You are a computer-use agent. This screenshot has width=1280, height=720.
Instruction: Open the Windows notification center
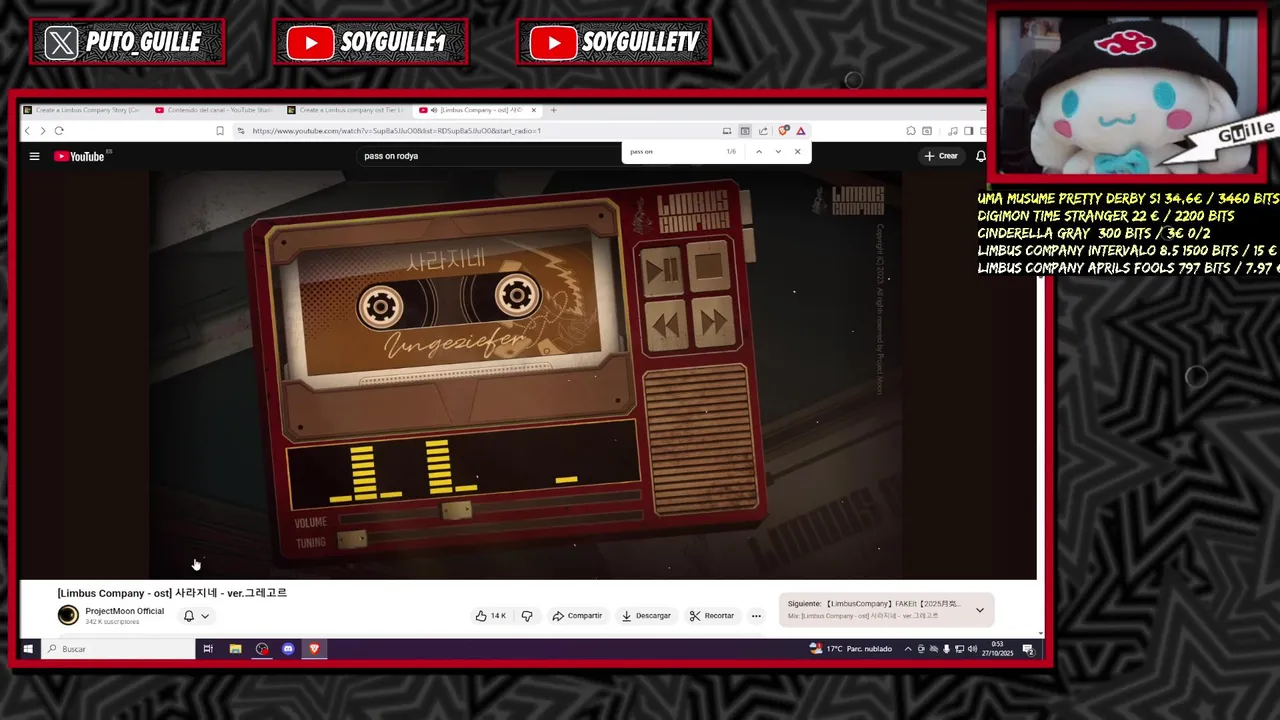pyautogui.click(x=1028, y=649)
